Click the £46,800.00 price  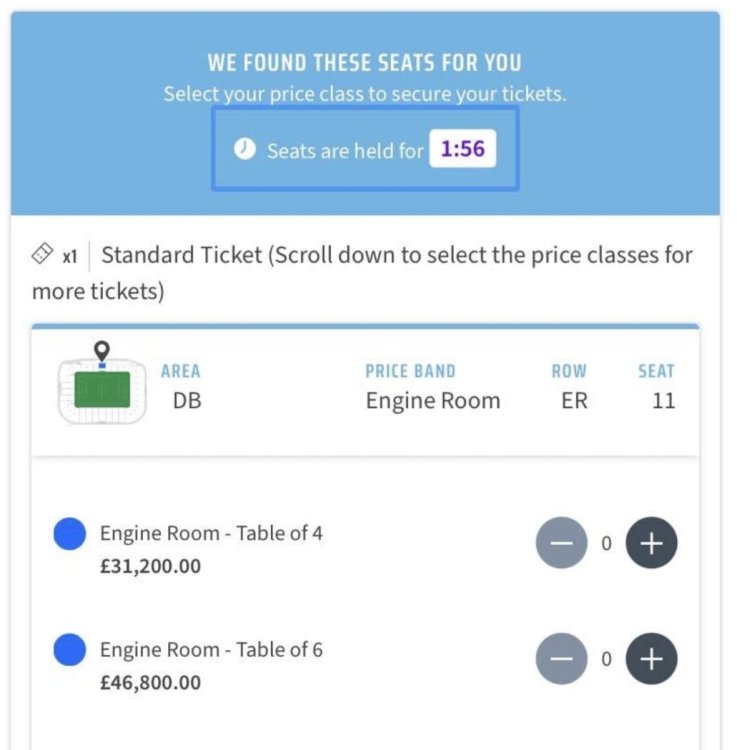point(150,682)
